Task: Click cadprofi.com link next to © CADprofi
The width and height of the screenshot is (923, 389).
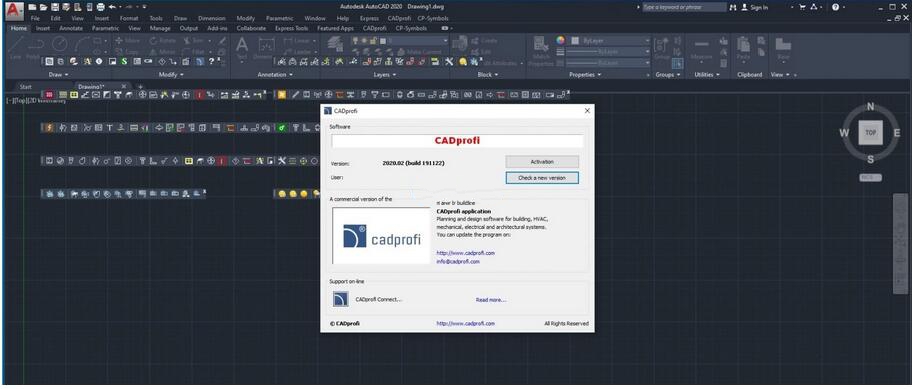Action: (466, 324)
